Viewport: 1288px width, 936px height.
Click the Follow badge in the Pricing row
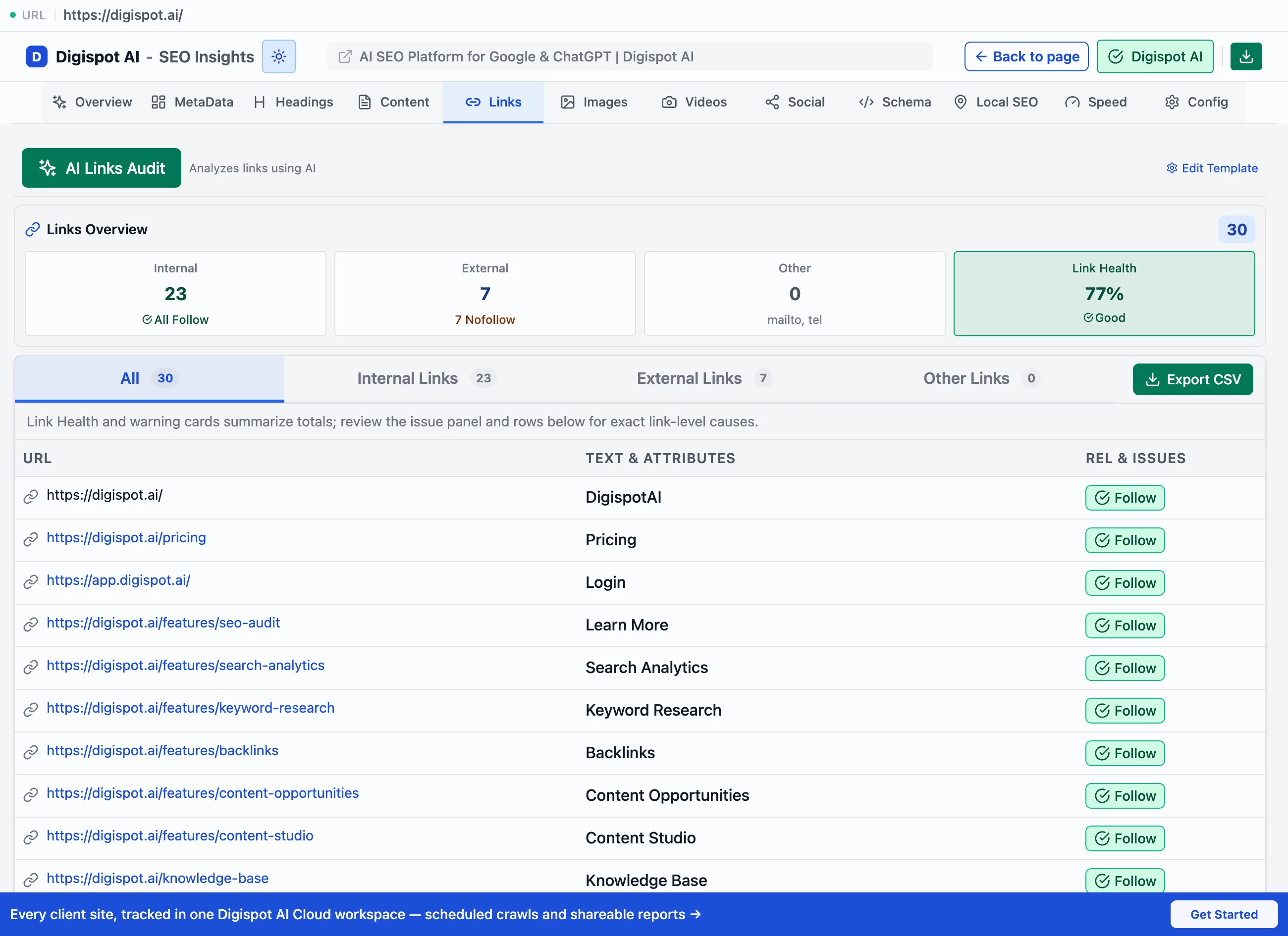(x=1125, y=540)
